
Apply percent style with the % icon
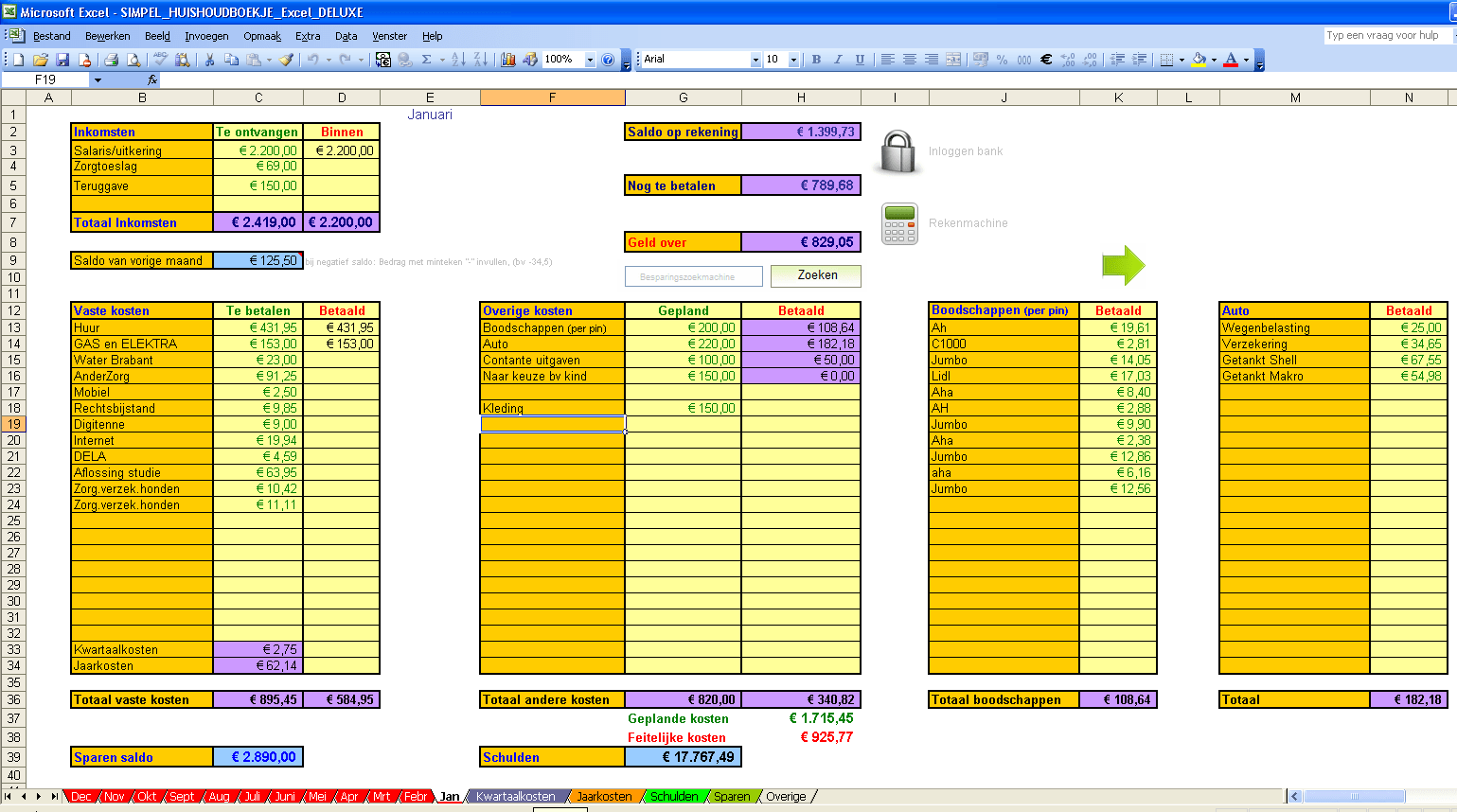(x=1003, y=60)
